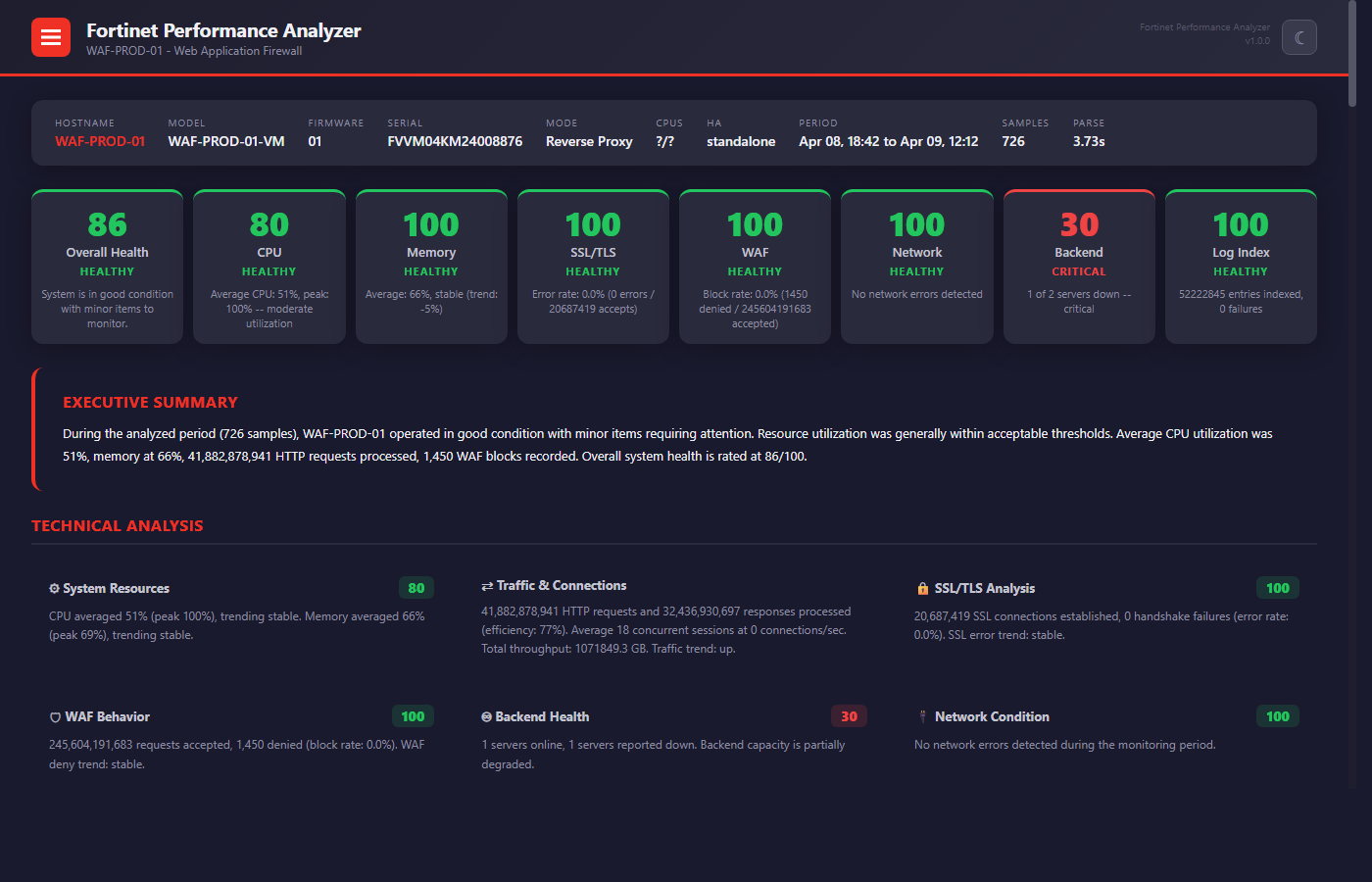The width and height of the screenshot is (1372, 882).
Task: Select the Overall Health card showing 86
Action: [x=107, y=266]
